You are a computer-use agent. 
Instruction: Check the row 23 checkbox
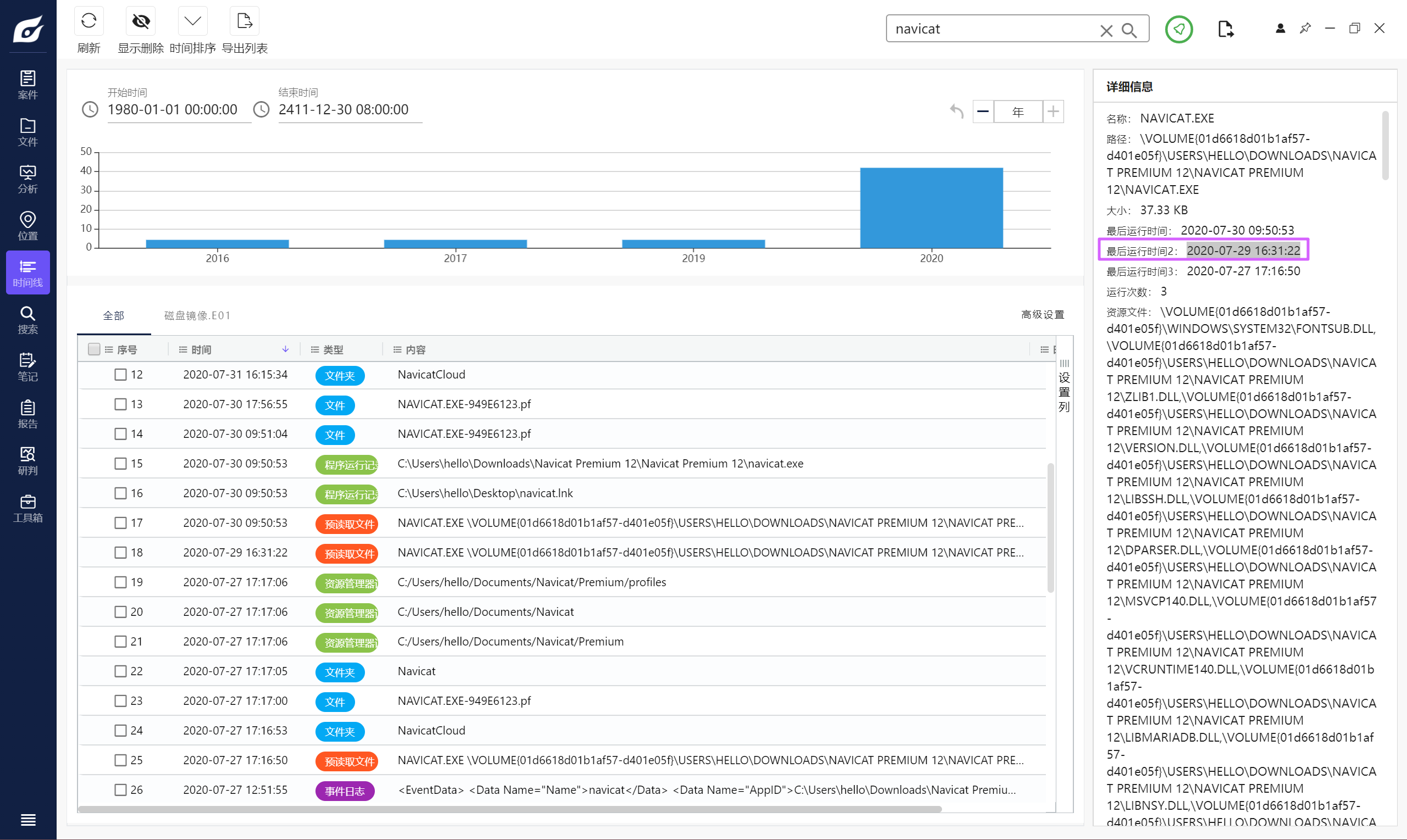pos(120,700)
